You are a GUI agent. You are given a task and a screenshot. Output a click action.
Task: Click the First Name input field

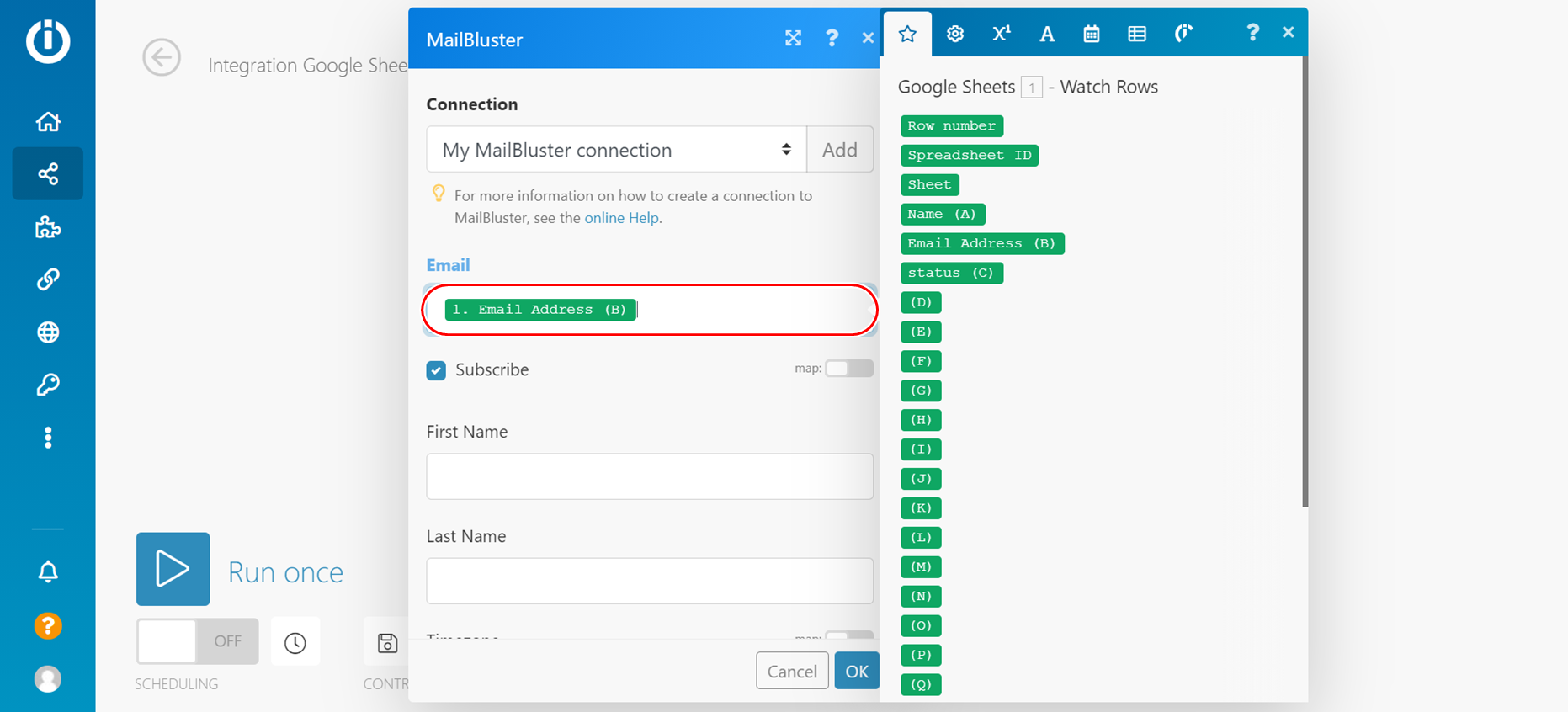[650, 476]
